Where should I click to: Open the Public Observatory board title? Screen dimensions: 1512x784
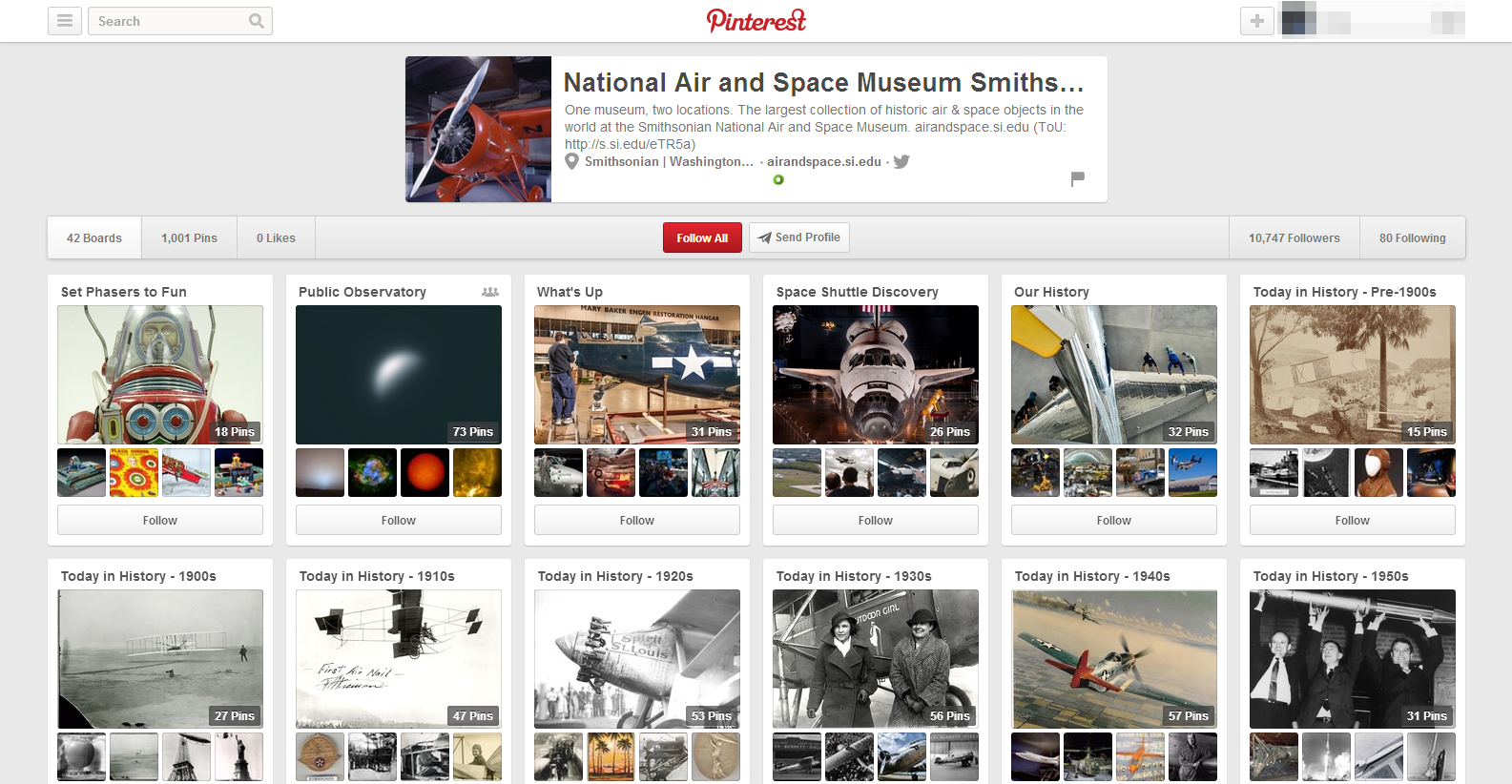362,292
